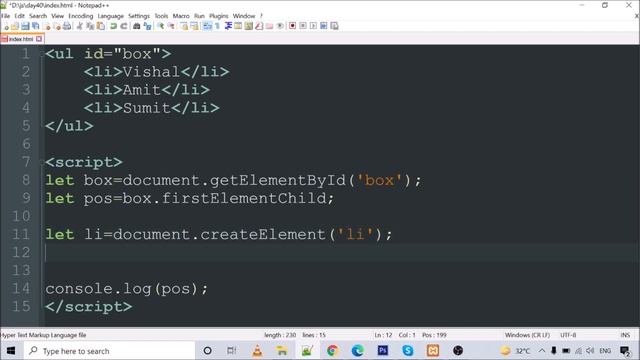Open Find with the binoculars icon
Viewport: 640px width, 360px height.
pos(137,26)
